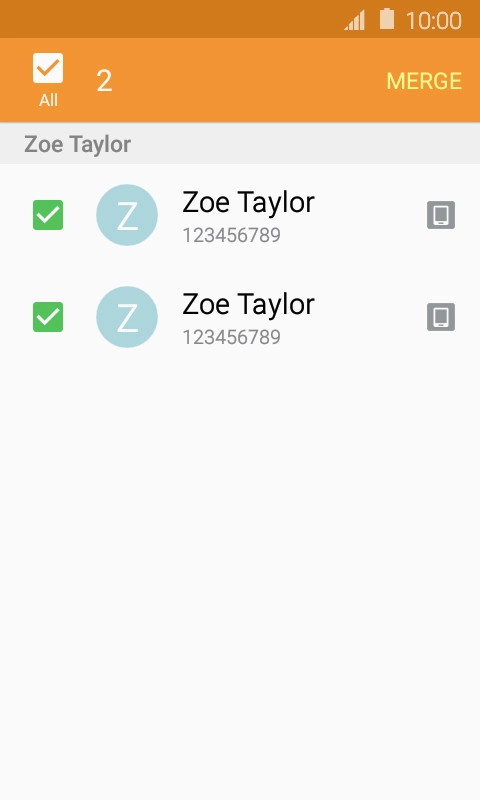Image resolution: width=480 pixels, height=800 pixels.
Task: Tap the orange action bar between count and MERGE
Action: (x=250, y=81)
